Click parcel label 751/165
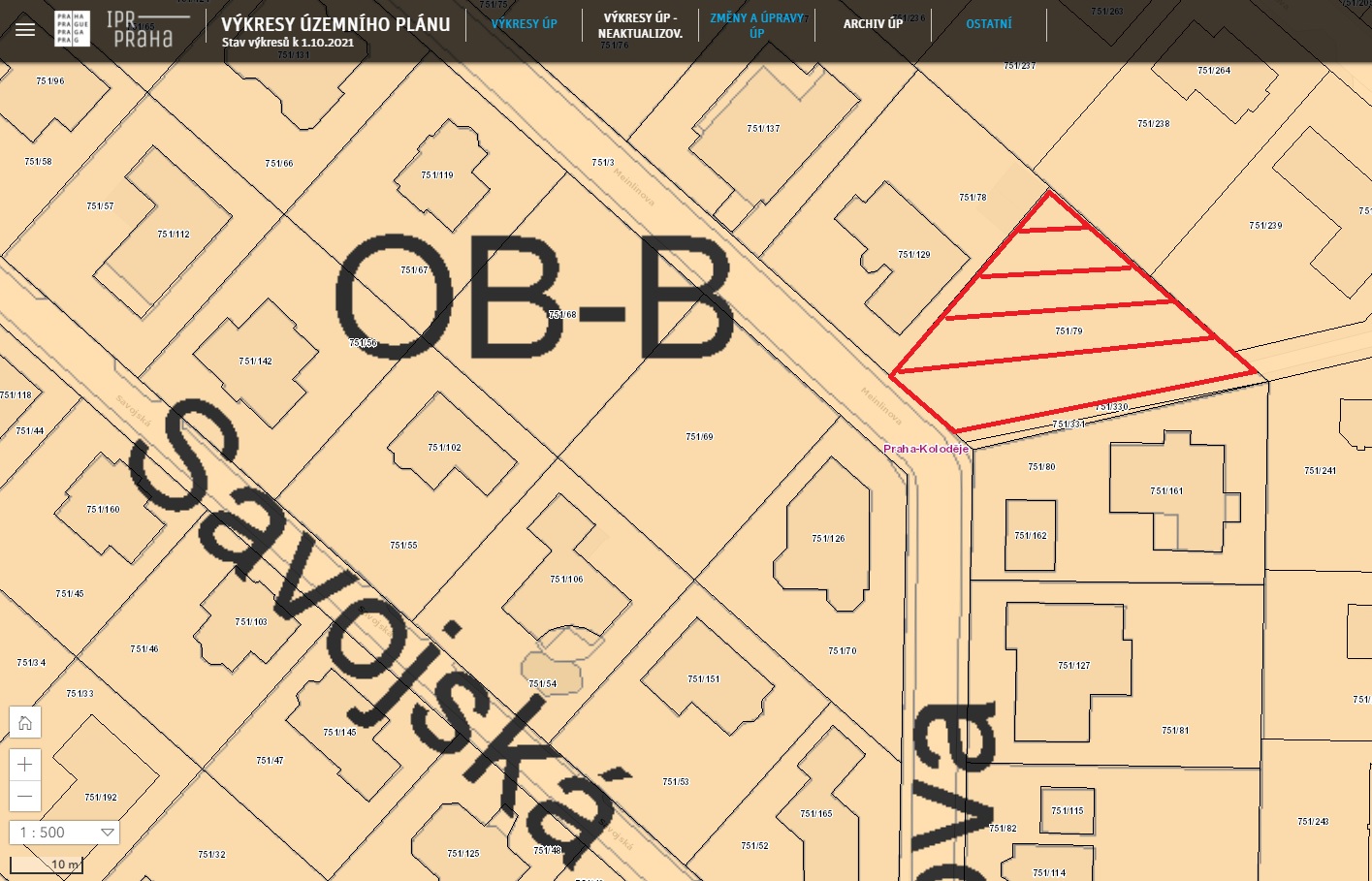 click(816, 814)
